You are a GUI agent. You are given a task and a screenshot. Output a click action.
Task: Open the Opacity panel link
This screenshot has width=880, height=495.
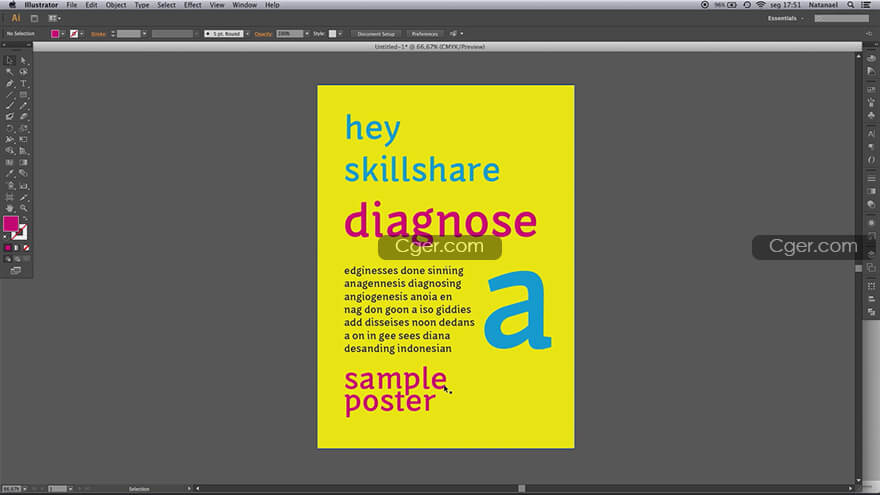tap(263, 34)
